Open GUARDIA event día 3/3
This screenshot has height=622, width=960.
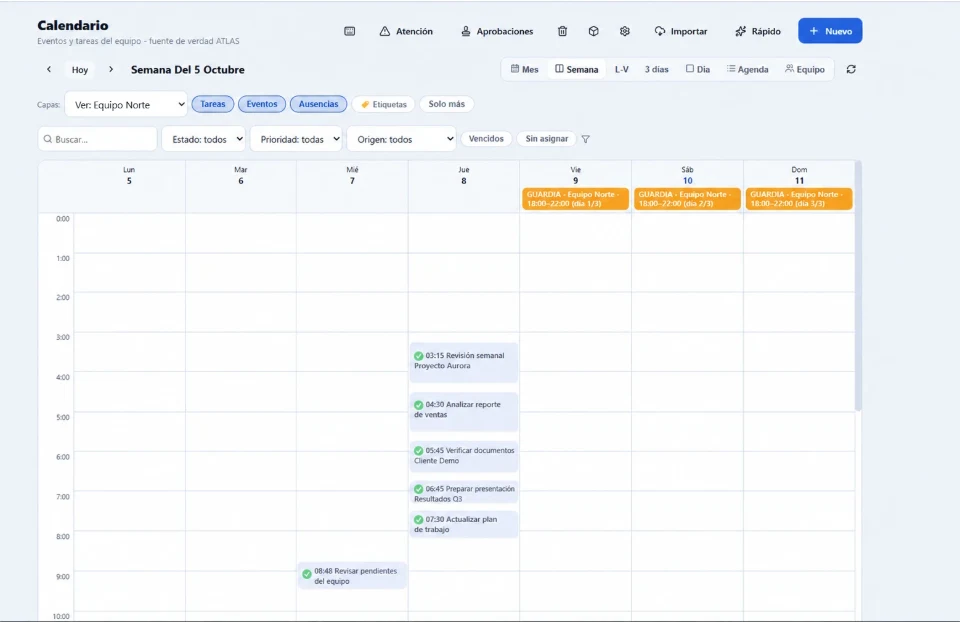(799, 199)
